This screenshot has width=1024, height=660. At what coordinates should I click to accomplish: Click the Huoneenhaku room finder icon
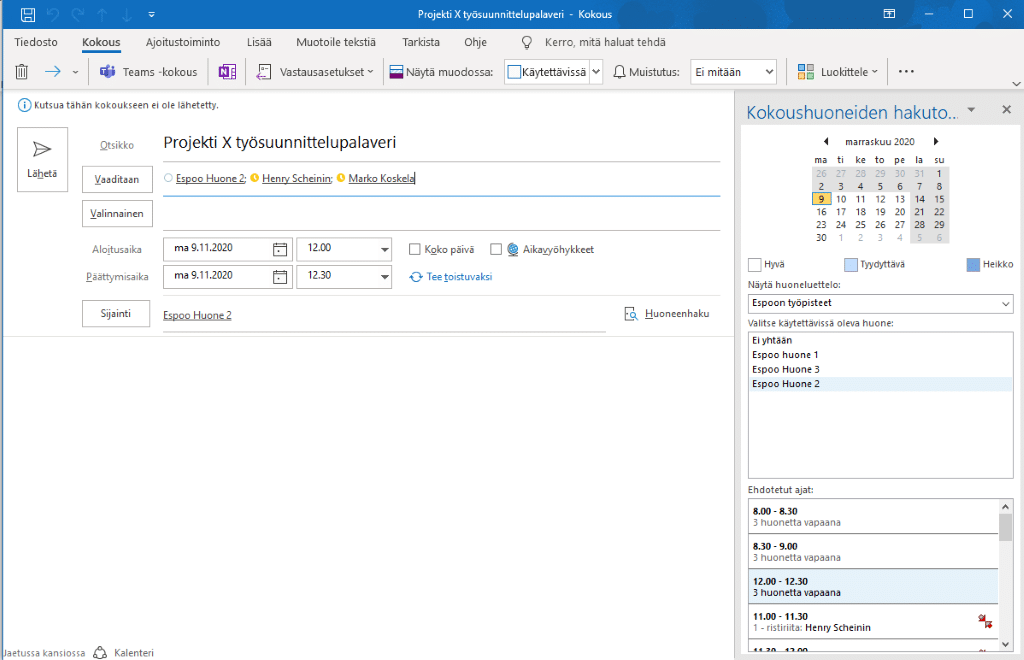pos(631,314)
